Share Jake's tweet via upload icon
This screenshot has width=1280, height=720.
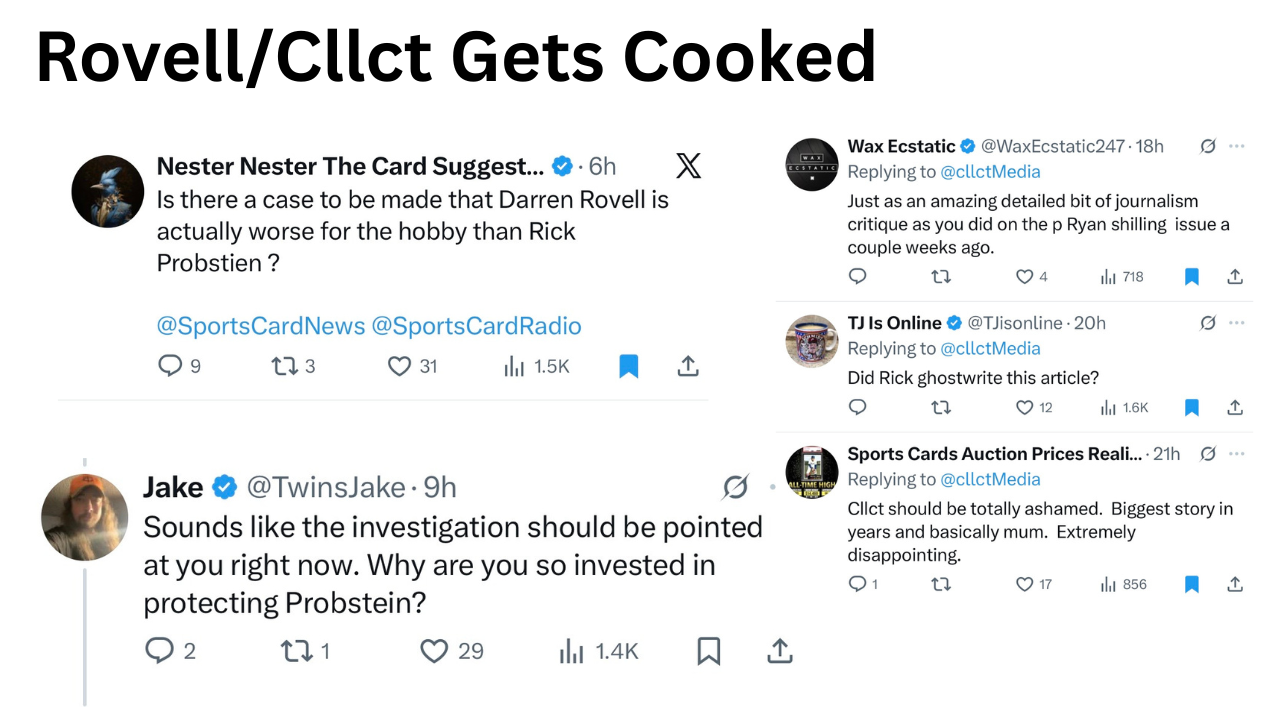click(x=779, y=652)
